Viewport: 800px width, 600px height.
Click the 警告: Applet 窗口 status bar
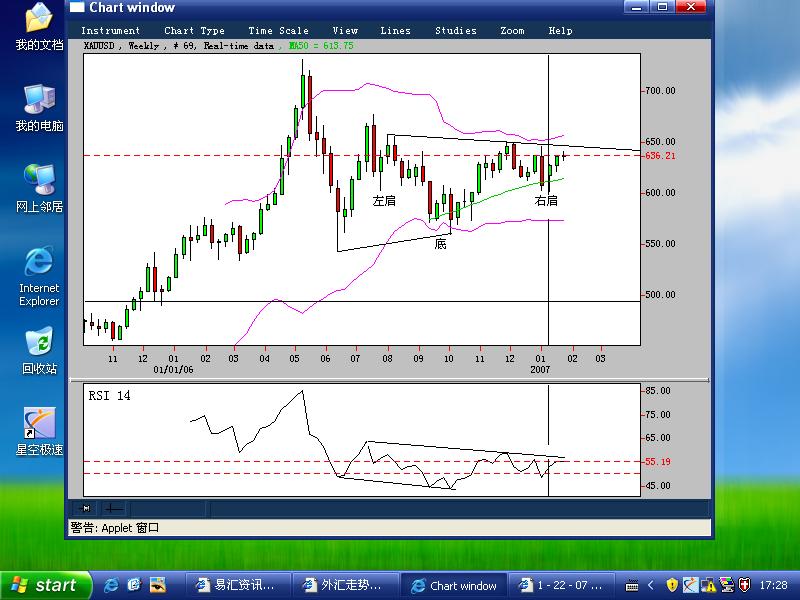(389, 528)
